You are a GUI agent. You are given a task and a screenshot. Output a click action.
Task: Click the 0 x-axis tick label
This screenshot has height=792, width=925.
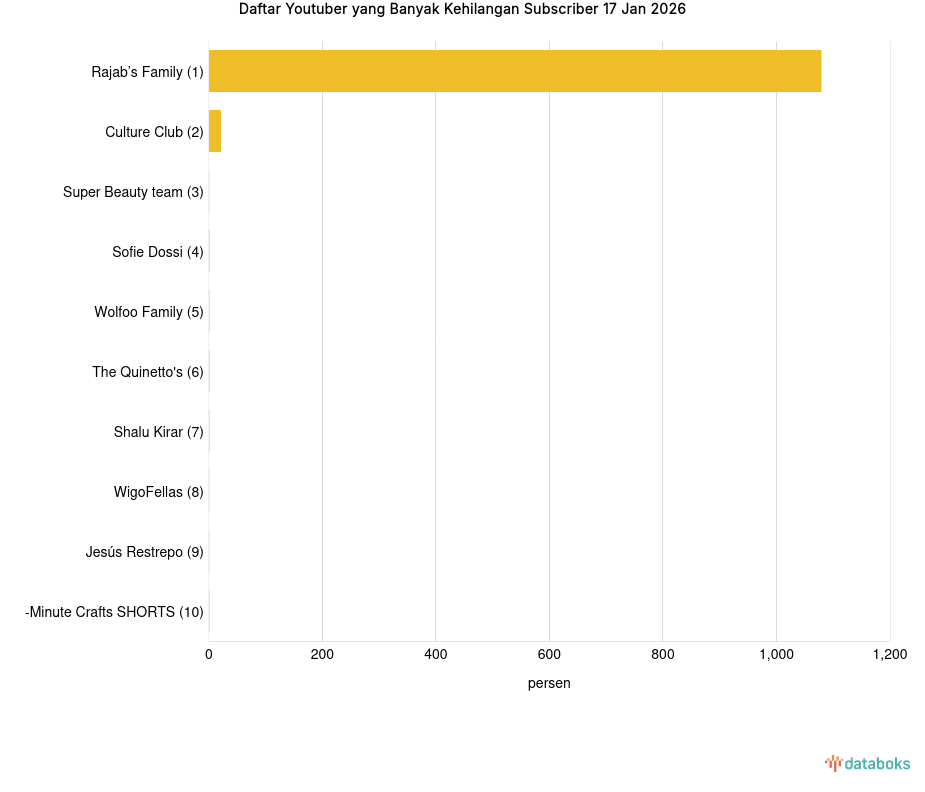(209, 655)
